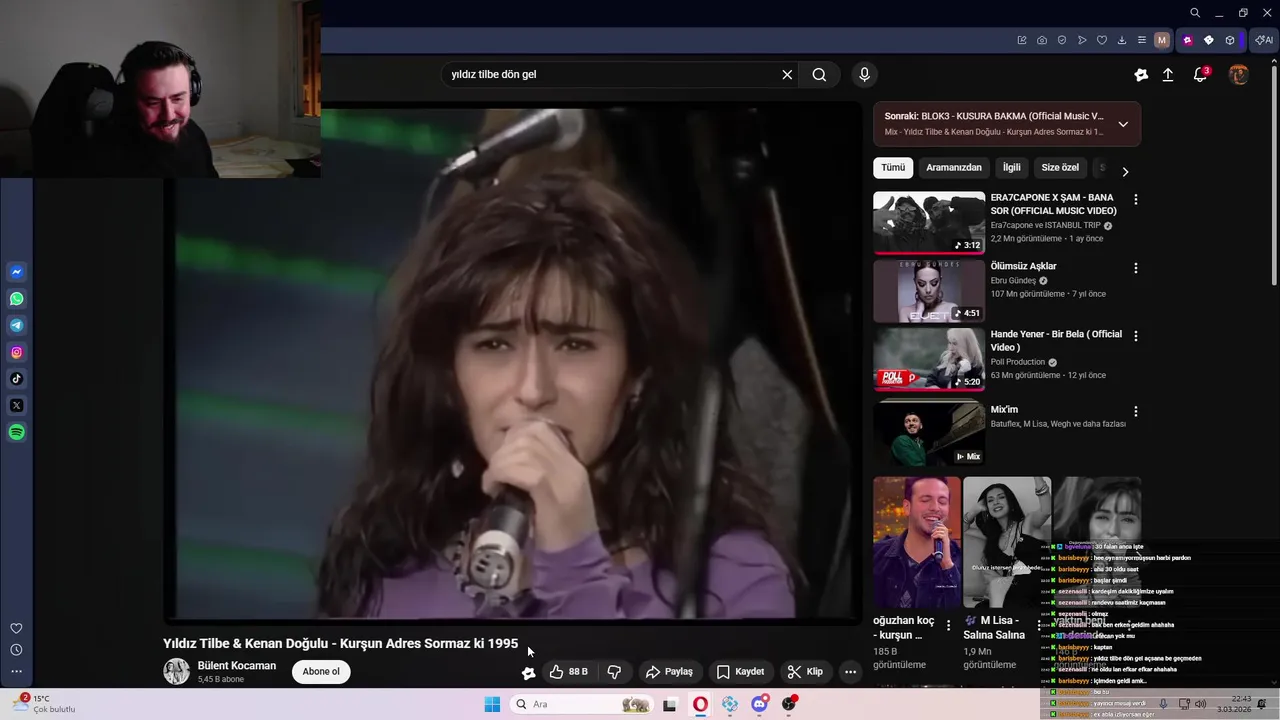Click the YouTube search magnifier button
The image size is (1280, 720).
click(x=819, y=74)
